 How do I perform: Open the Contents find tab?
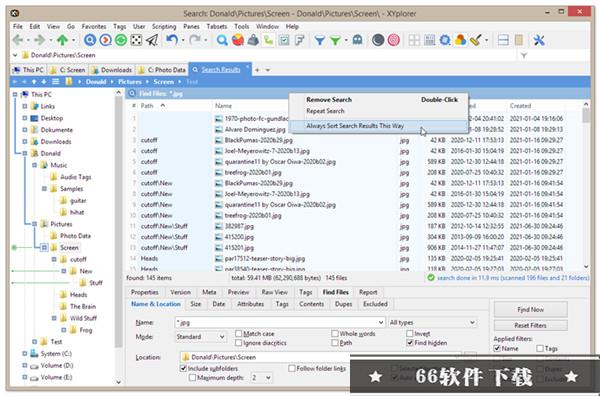point(311,304)
